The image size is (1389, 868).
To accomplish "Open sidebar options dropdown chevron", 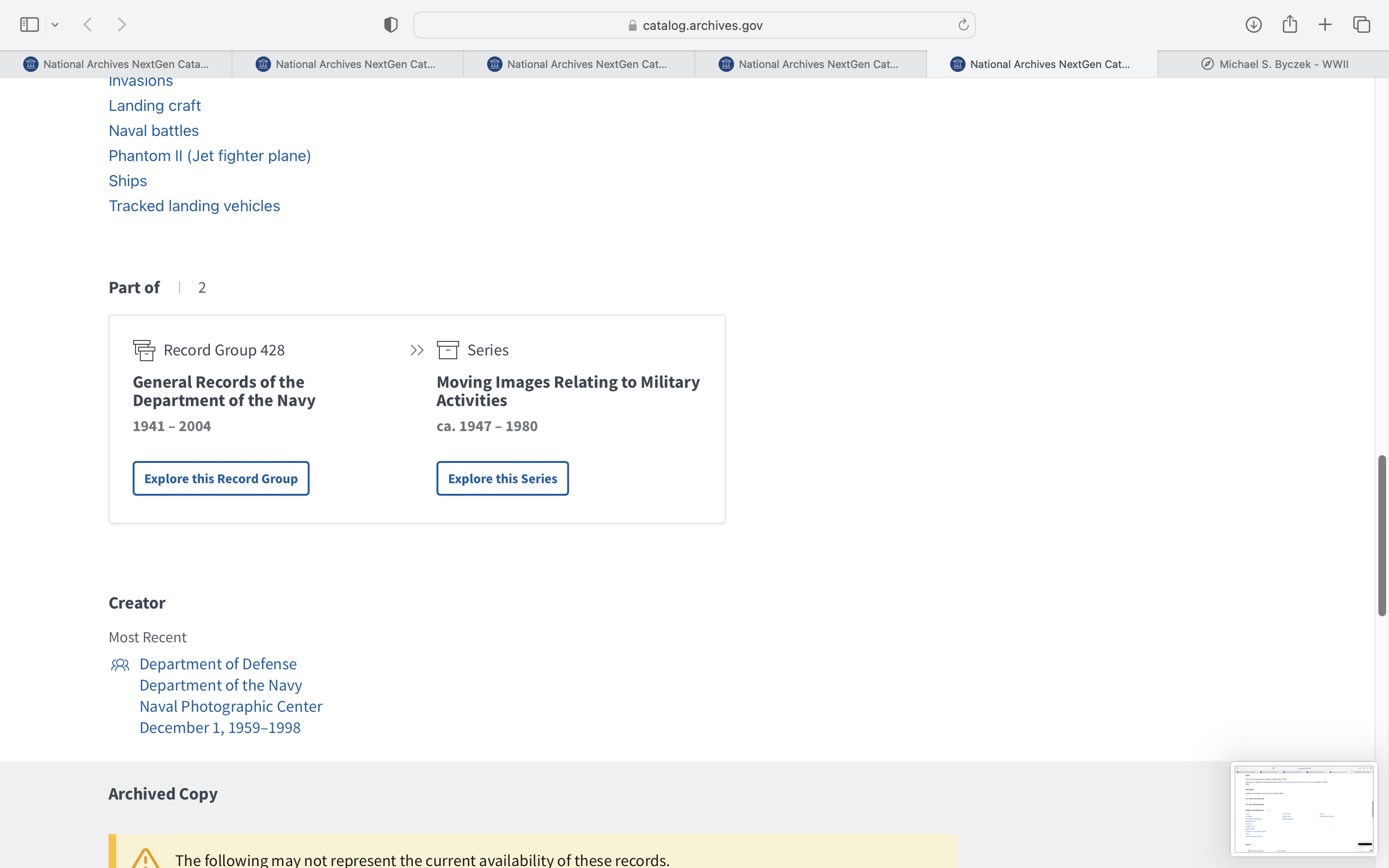I will 55,25.
